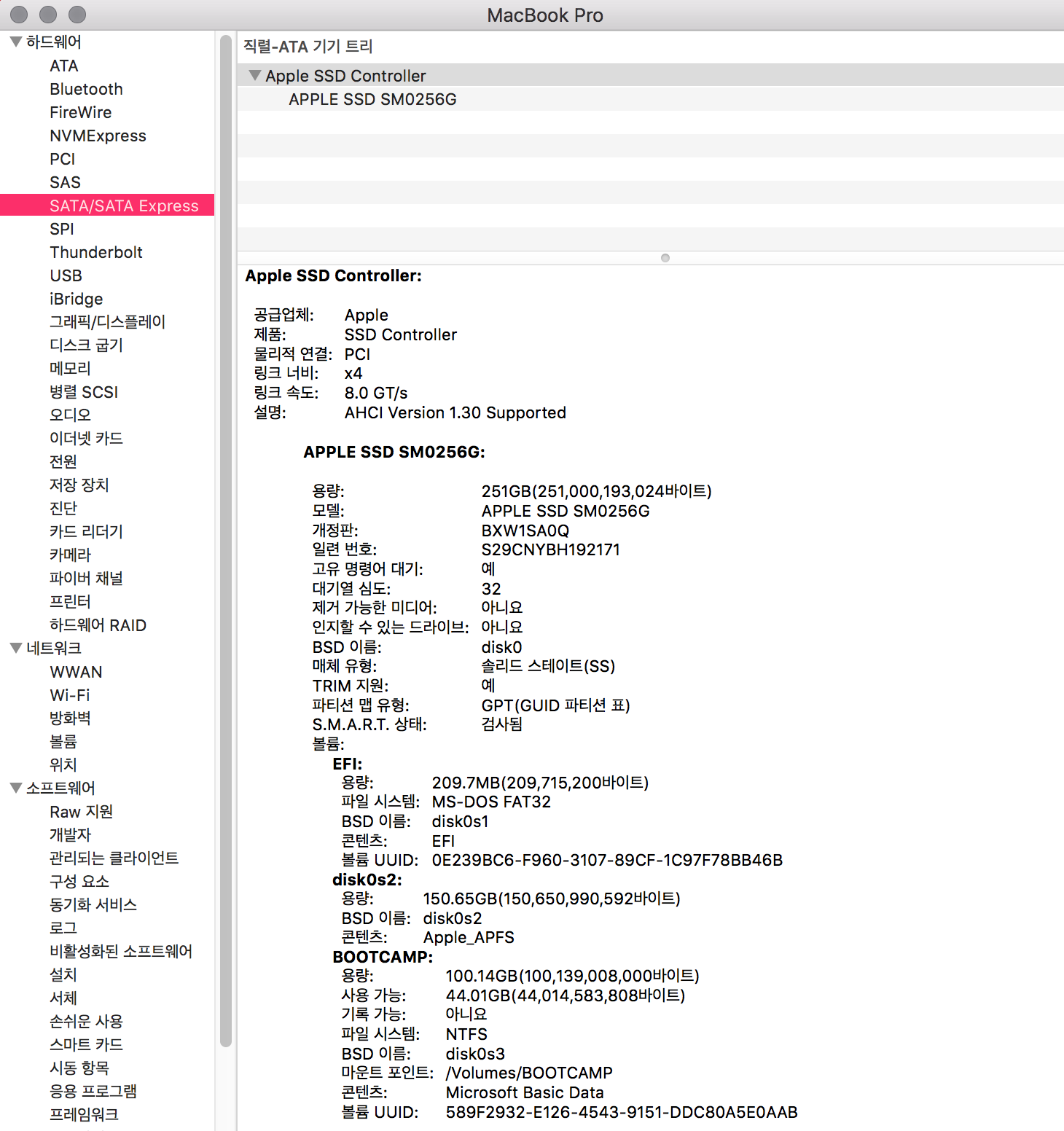Screen dimensions: 1064x1131
Task: Collapse the 소프트웨어 section triangle
Action: pos(15,788)
